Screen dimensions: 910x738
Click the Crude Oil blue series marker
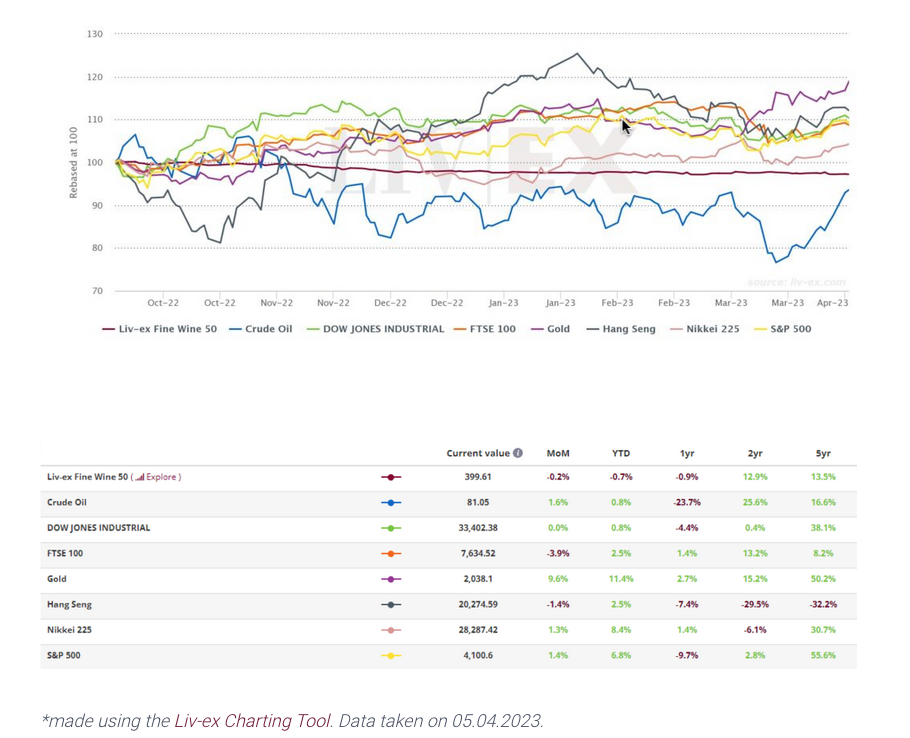391,503
